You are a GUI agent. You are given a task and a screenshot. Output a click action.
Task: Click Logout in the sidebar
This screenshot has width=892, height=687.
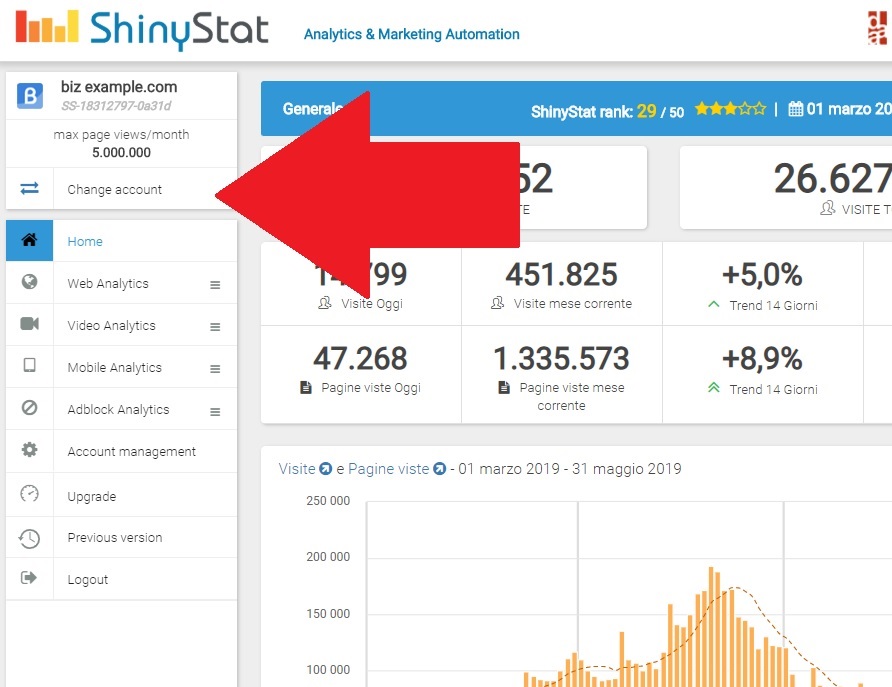coord(121,579)
